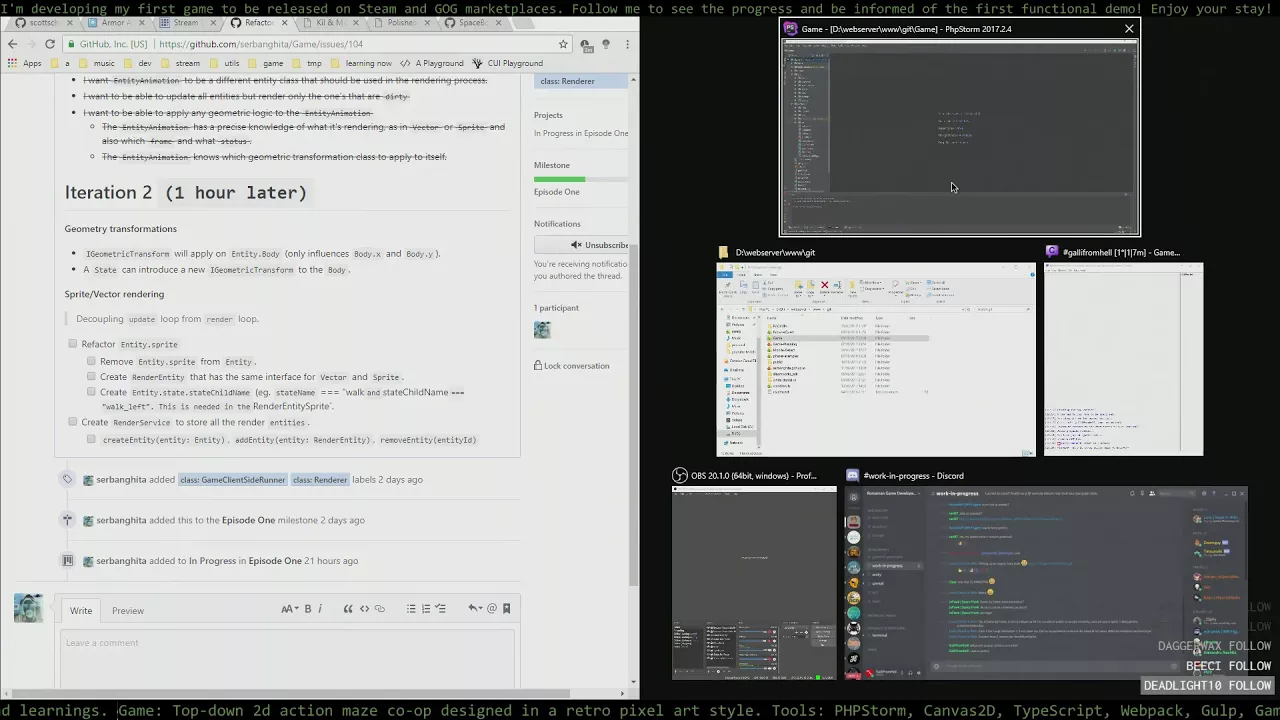Open the tmp bookmarks folder
This screenshot has width=1280, height=720.
pyautogui.click(x=307, y=63)
